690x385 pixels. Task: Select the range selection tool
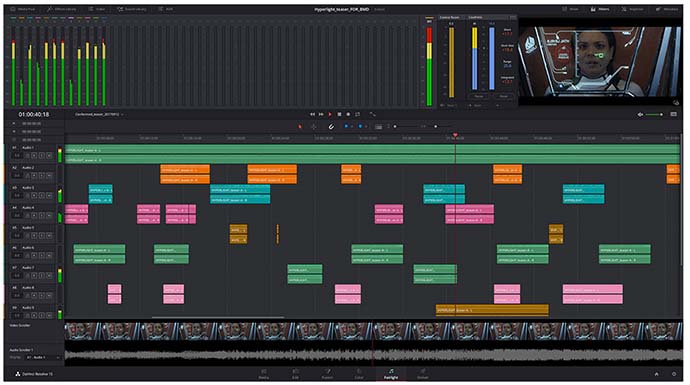coord(314,127)
